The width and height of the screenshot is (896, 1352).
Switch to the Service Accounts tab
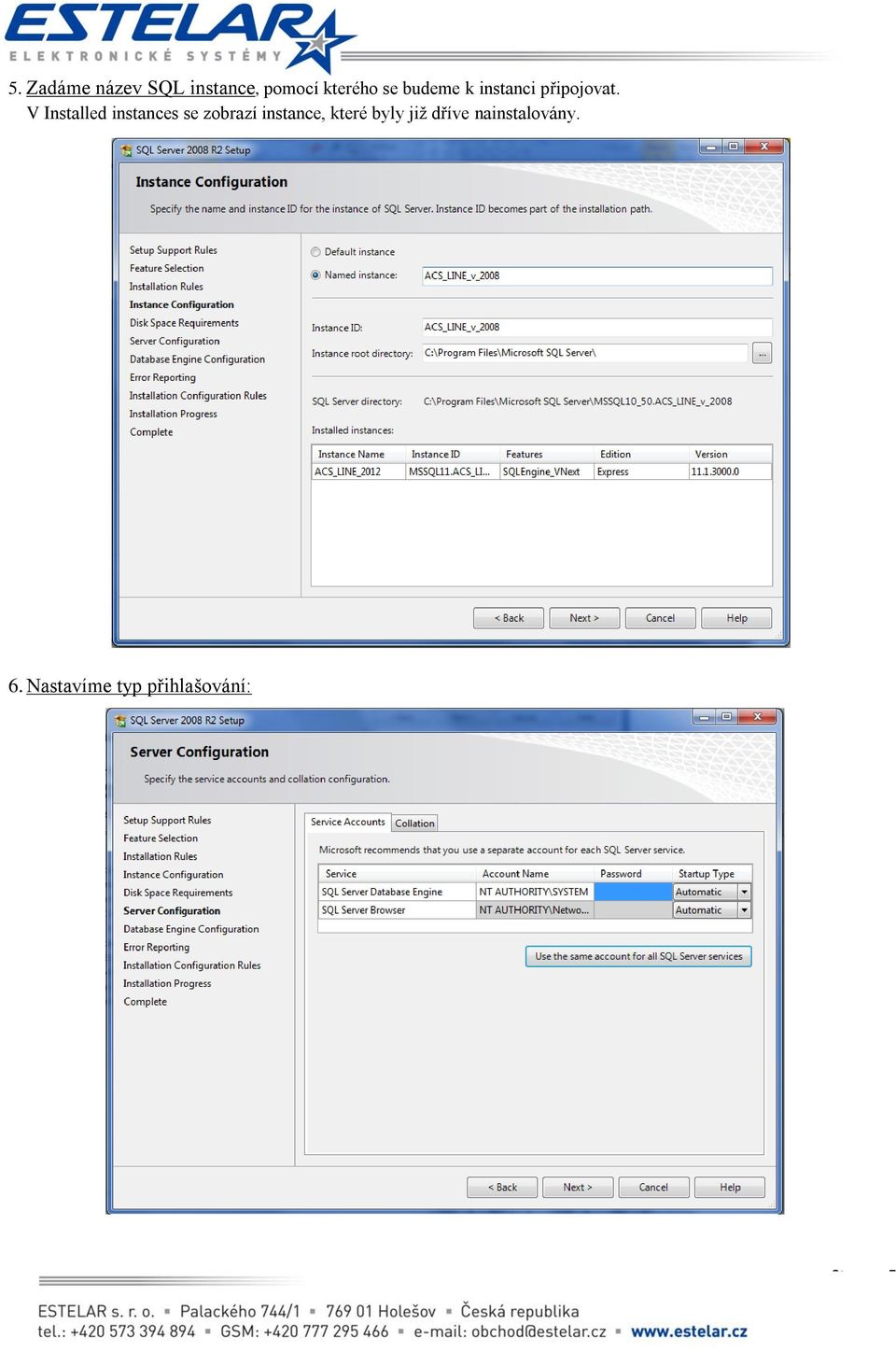coord(347,822)
